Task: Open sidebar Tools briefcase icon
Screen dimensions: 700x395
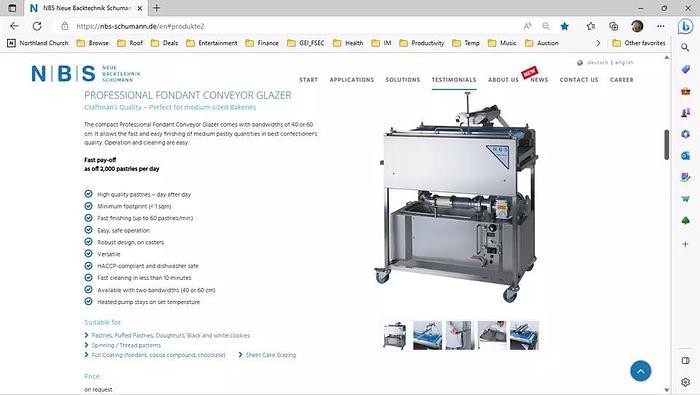Action: pos(685,91)
